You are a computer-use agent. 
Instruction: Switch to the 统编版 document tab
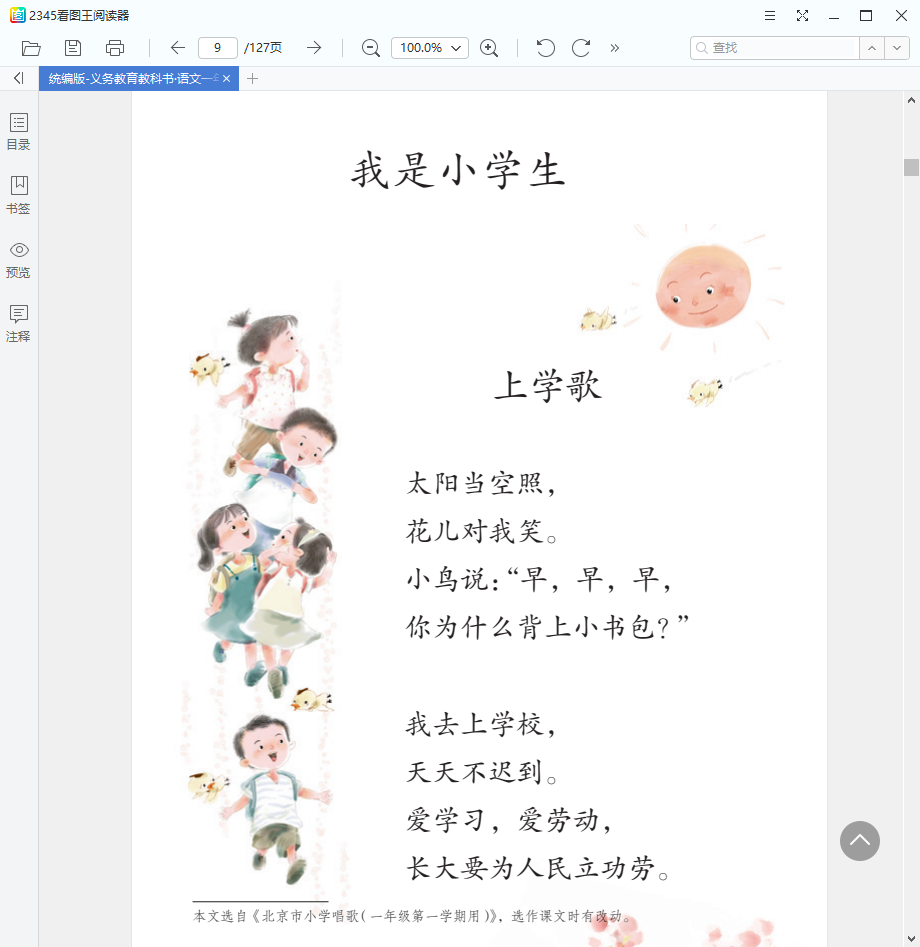[130, 77]
